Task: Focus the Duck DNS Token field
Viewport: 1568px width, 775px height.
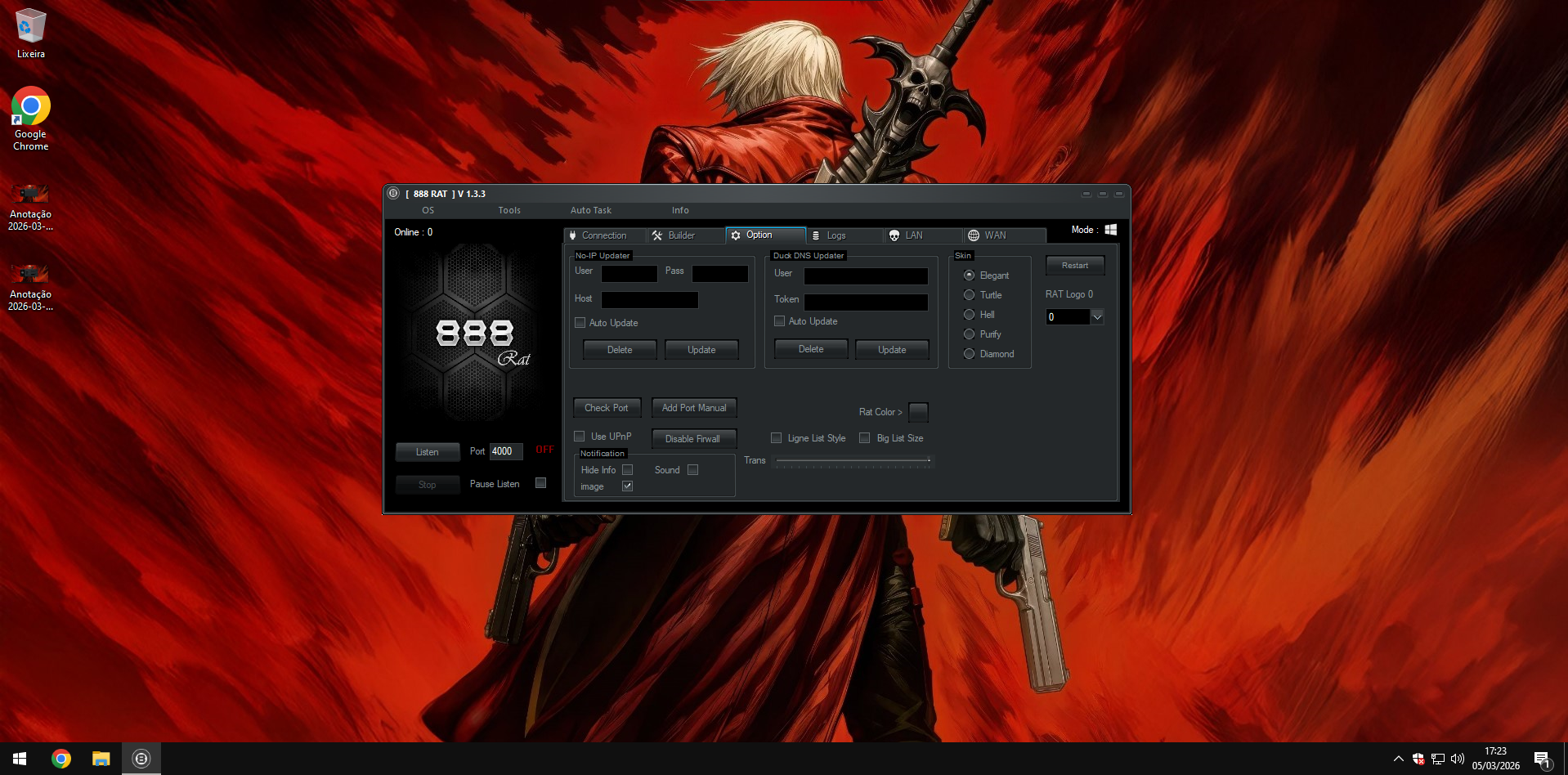Action: (866, 302)
